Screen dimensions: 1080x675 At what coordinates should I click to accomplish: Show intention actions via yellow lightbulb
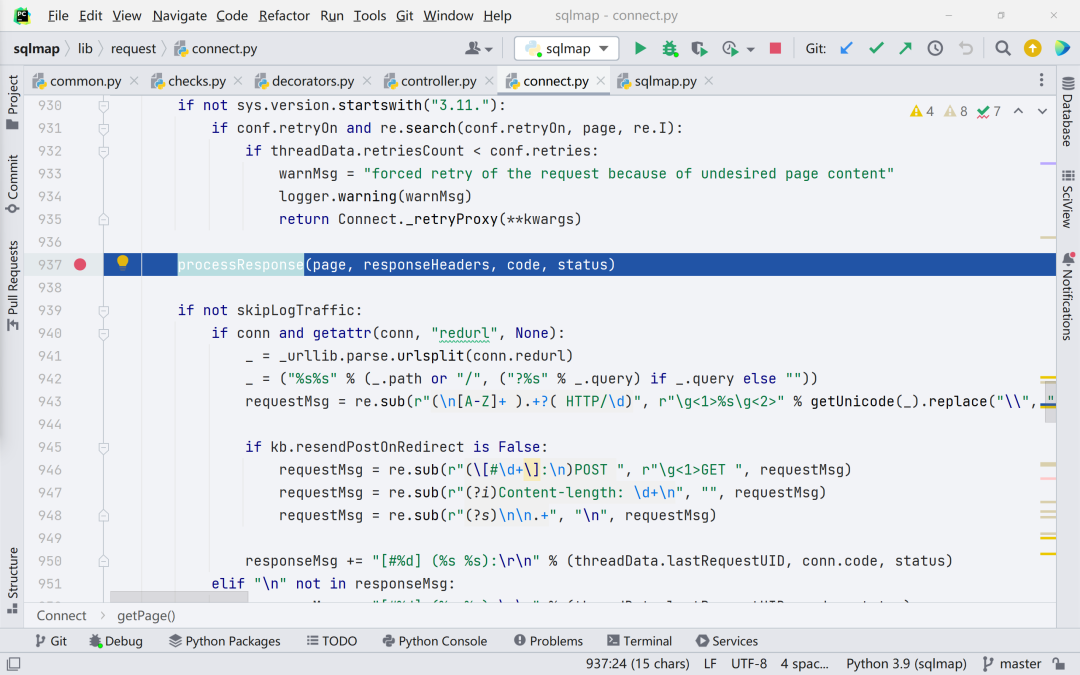(x=123, y=262)
